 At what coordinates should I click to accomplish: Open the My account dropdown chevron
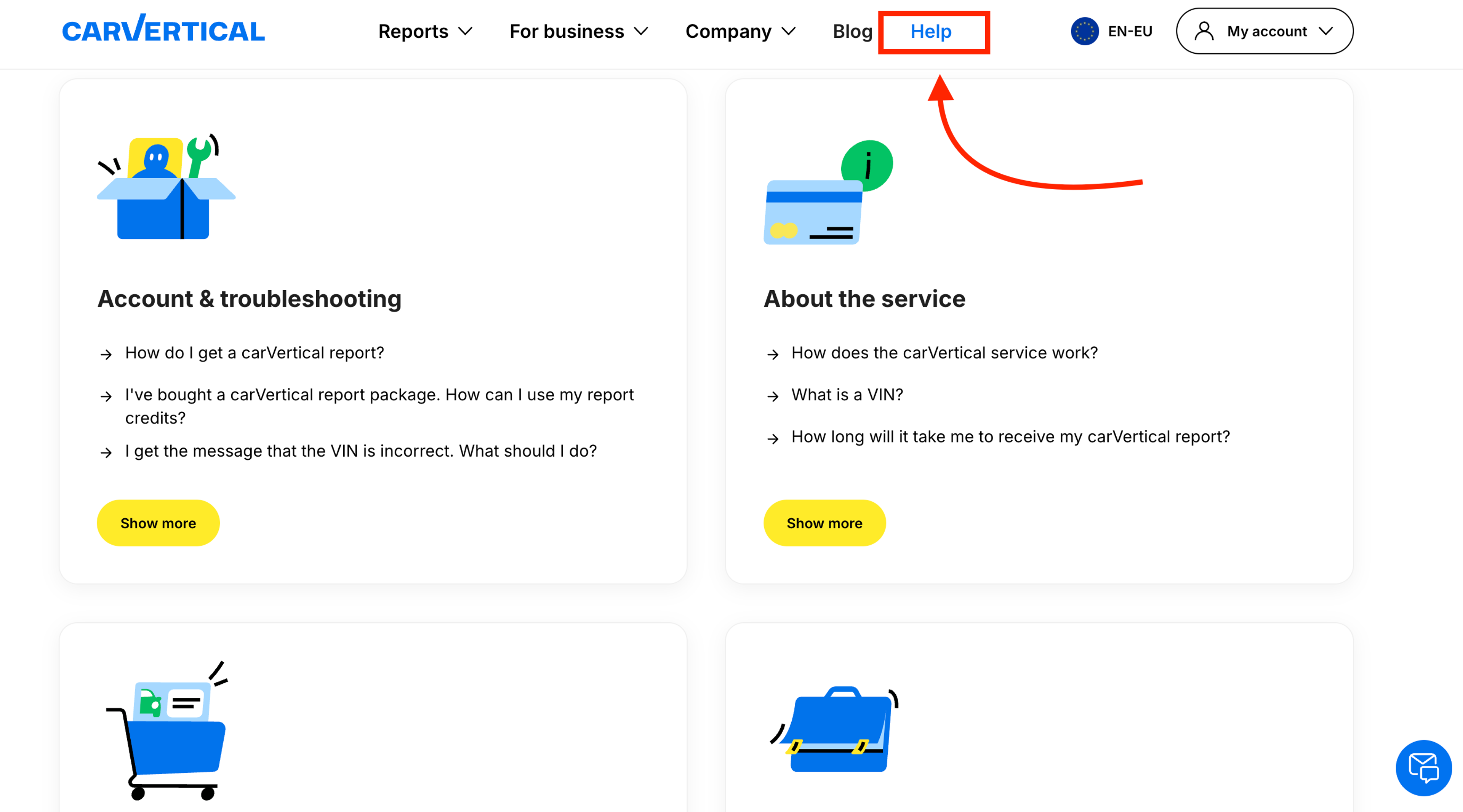point(1326,31)
